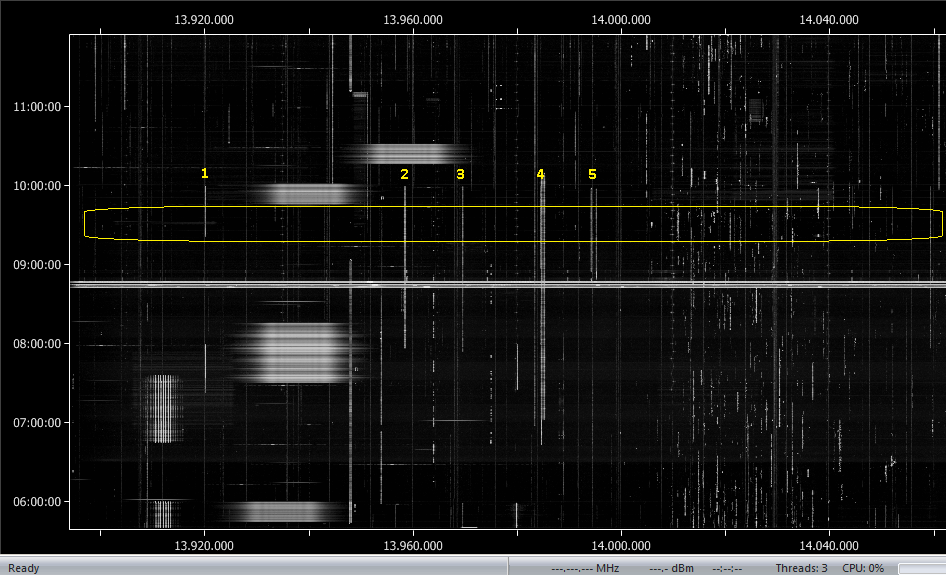Image resolution: width=946 pixels, height=575 pixels.
Task: Click 13.960.000 on the lower frequency axis
Action: point(413,546)
